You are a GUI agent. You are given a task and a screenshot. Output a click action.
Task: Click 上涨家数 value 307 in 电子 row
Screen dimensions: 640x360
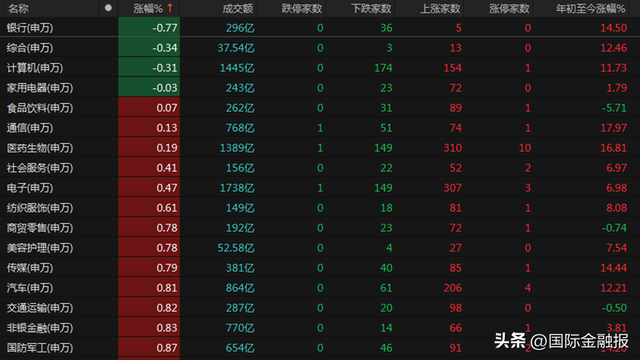453,188
